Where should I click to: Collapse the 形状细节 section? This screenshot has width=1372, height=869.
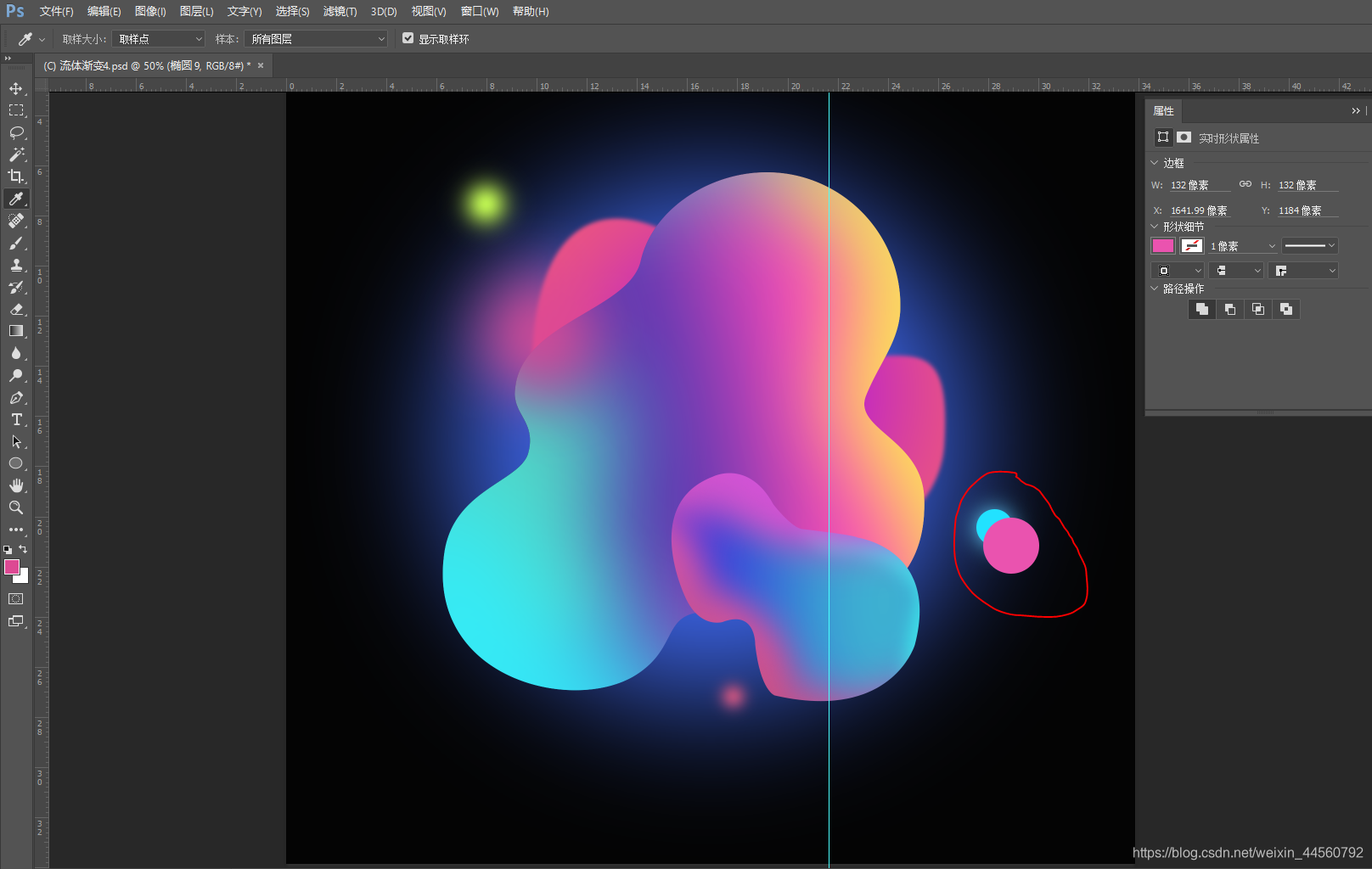click(1155, 227)
